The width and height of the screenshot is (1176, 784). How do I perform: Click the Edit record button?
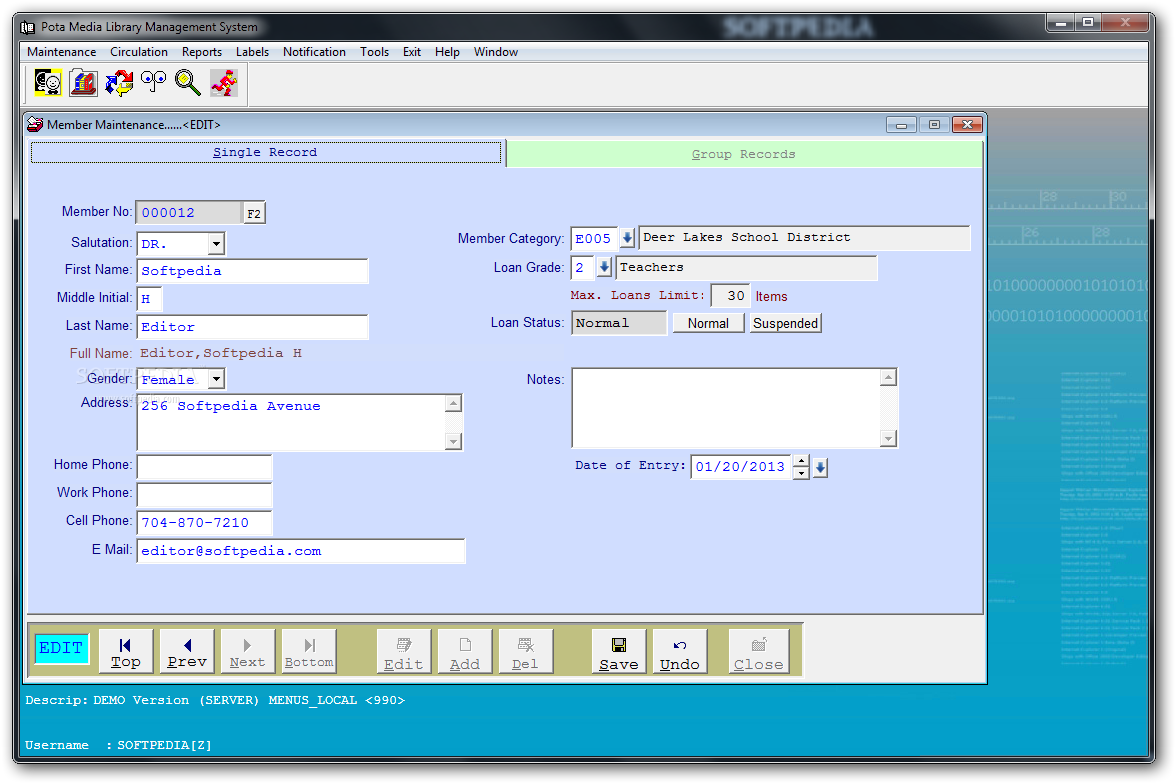point(404,651)
